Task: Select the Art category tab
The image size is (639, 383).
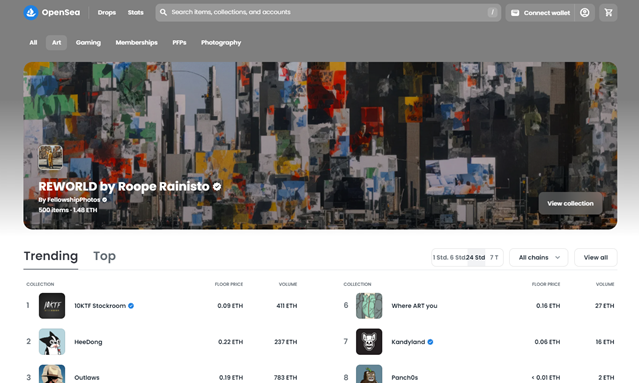Action: [56, 42]
